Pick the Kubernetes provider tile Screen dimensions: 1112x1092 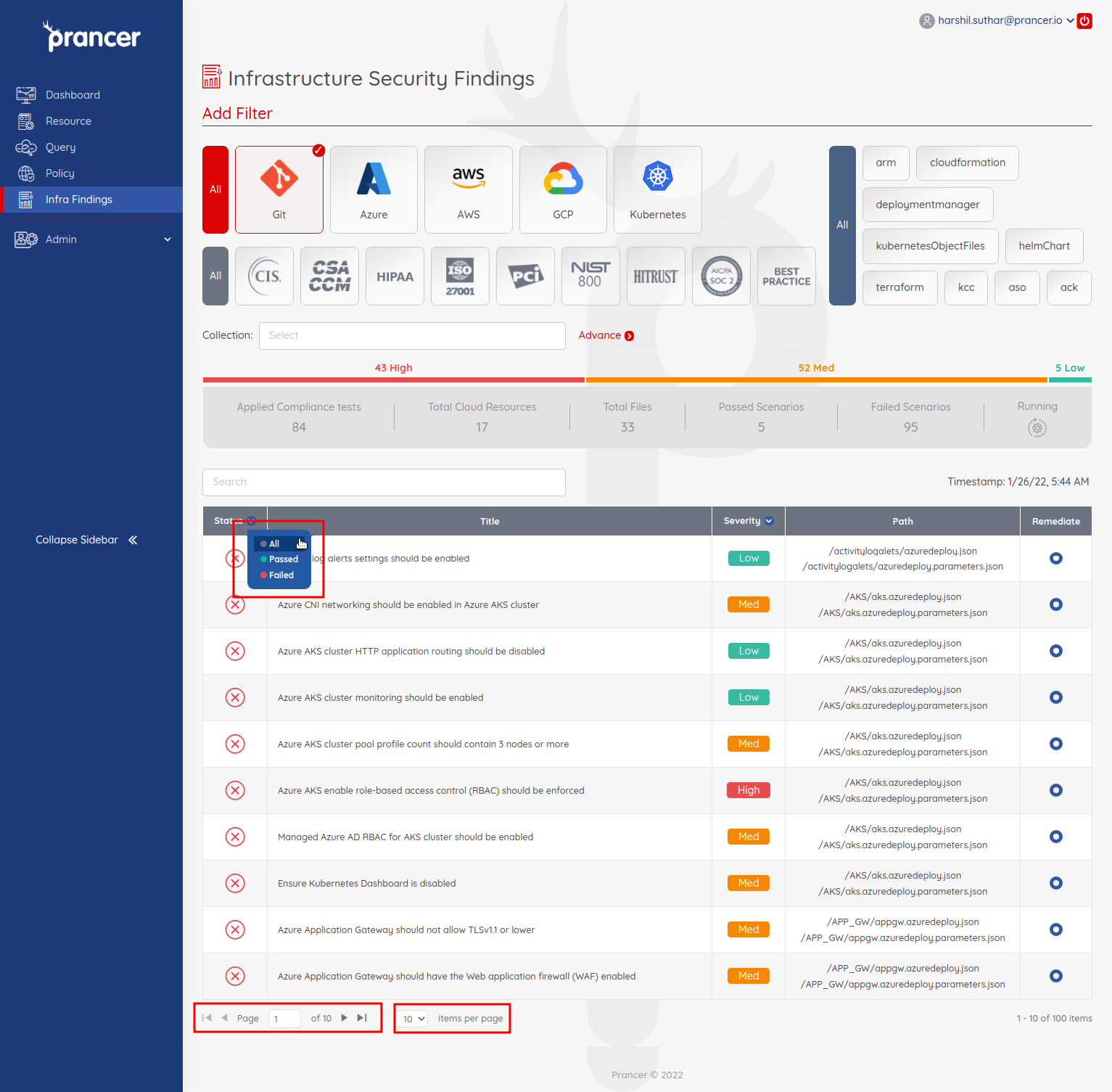pos(658,189)
